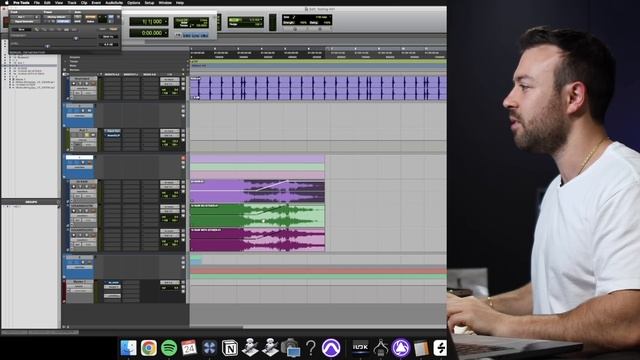
Task: Open iLok License Manager from the dock
Action: pos(360,348)
